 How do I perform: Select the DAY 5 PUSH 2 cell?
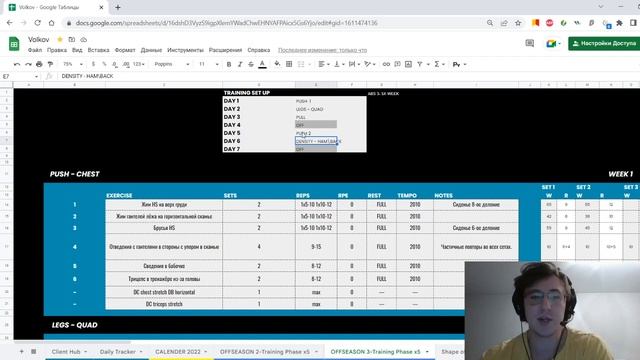tap(316, 133)
